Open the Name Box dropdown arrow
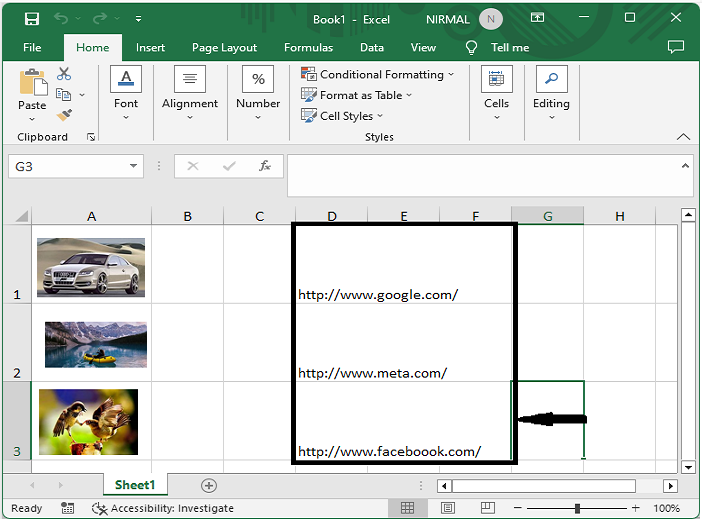The width and height of the screenshot is (702, 519). click(x=133, y=167)
